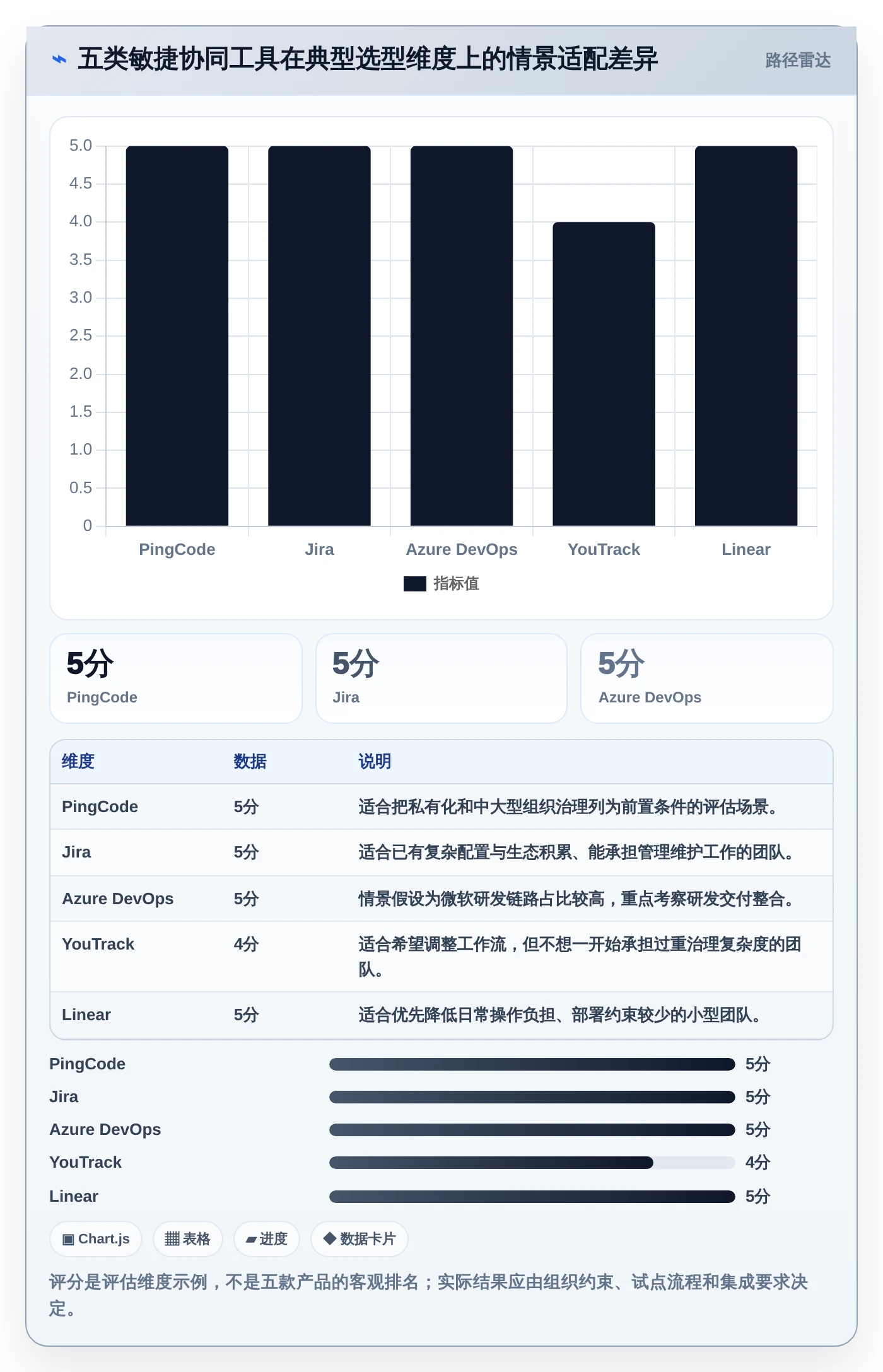This screenshot has width=883, height=1372.
Task: Click the 说明 column header
Action: click(x=375, y=762)
